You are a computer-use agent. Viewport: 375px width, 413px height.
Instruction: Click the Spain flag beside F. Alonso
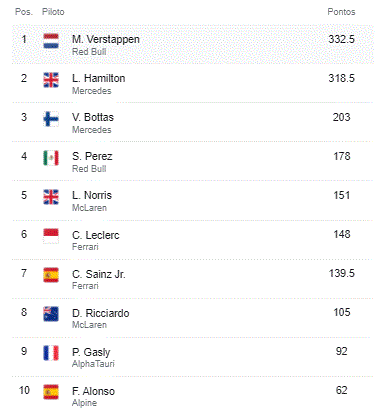[51, 392]
